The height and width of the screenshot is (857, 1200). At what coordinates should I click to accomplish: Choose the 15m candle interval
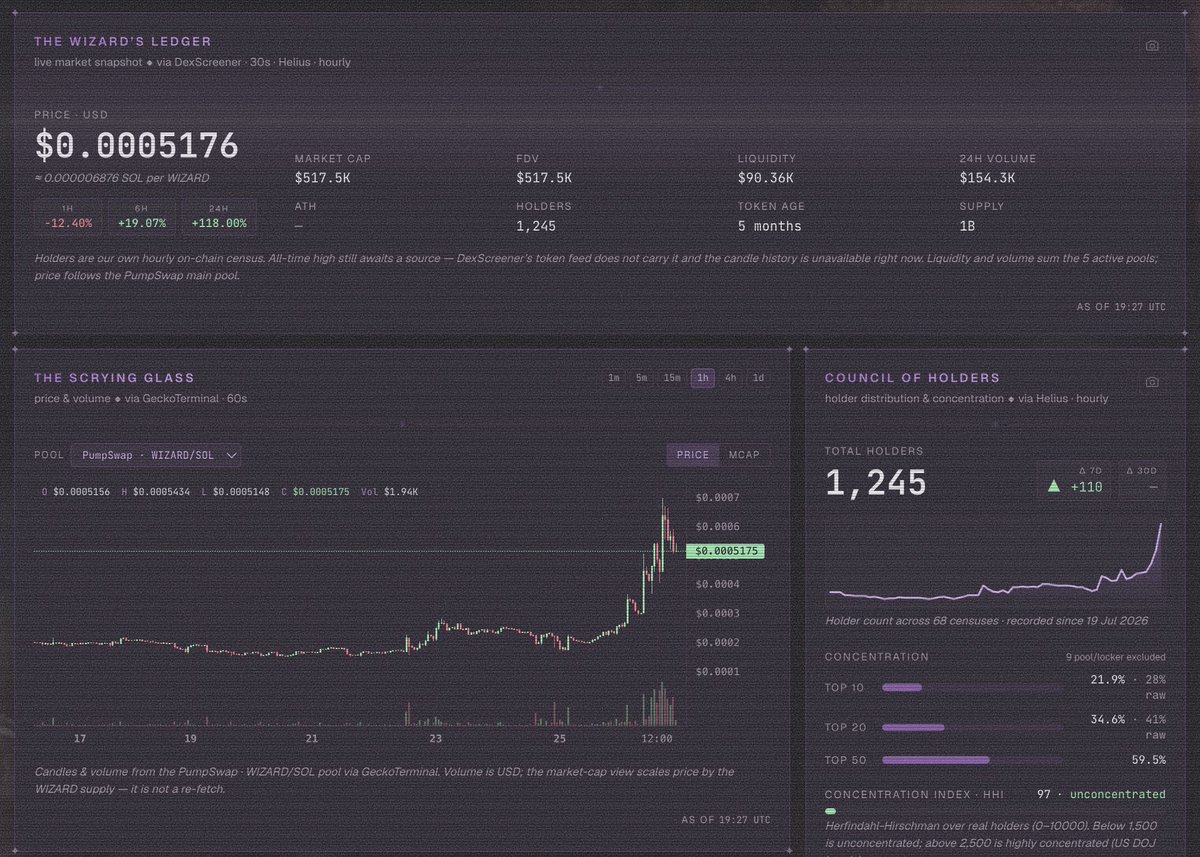672,378
